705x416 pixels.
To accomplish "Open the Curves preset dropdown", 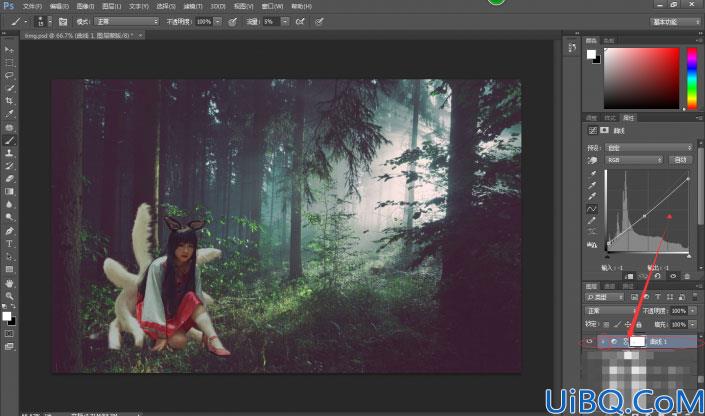I will (x=649, y=148).
